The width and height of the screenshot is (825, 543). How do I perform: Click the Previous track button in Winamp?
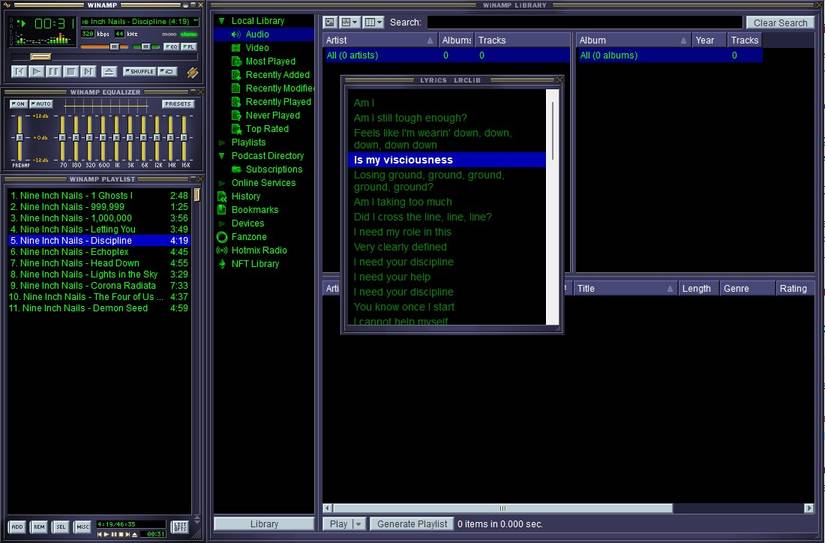tap(19, 71)
